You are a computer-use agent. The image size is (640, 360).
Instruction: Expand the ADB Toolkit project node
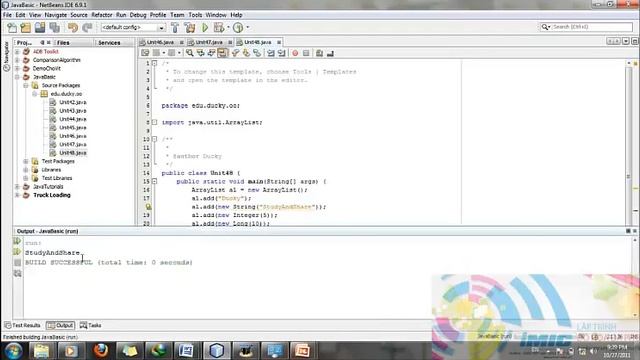(17, 52)
